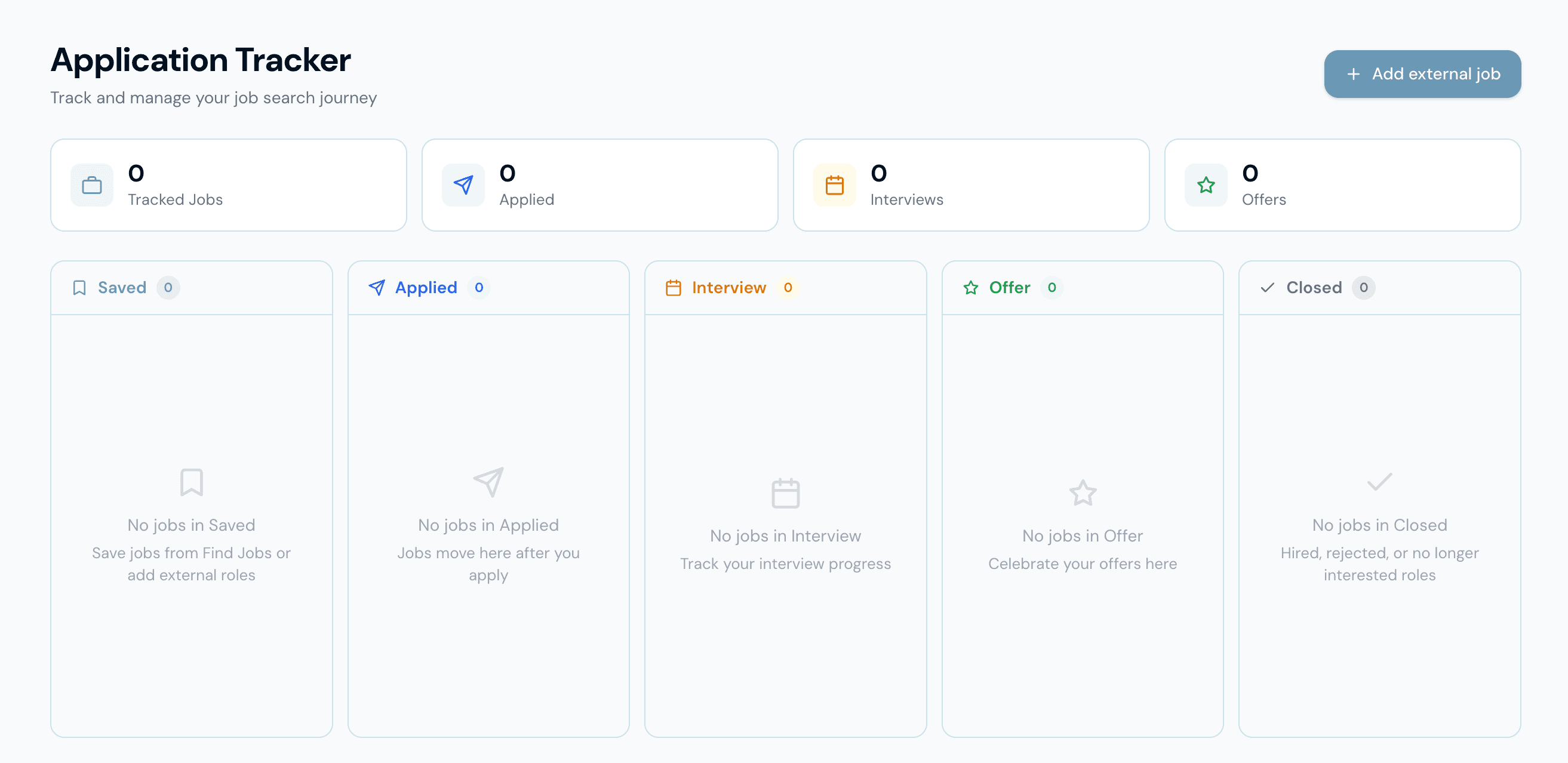Image resolution: width=1568 pixels, height=763 pixels.
Task: Click the Offer column count badge
Action: [1052, 288]
